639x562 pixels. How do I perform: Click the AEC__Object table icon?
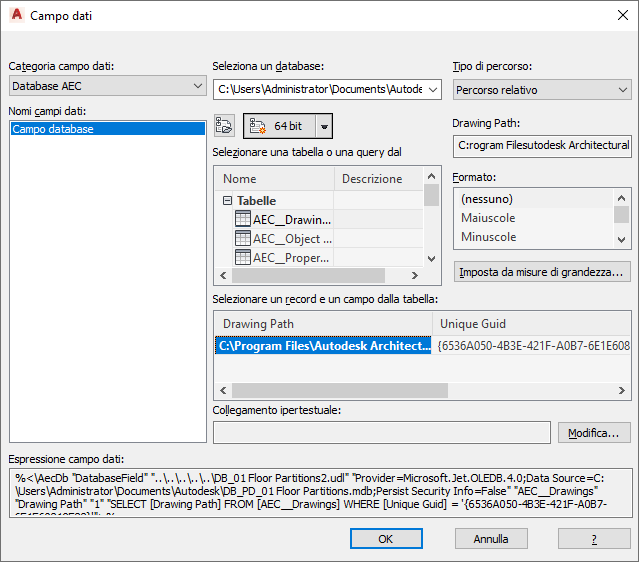242,238
